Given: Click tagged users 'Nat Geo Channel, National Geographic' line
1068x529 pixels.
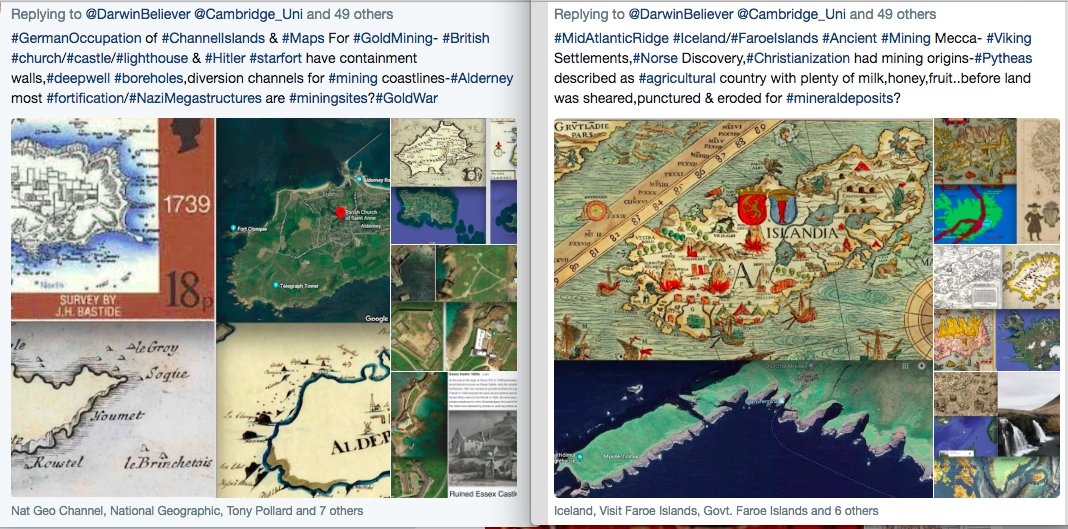Looking at the screenshot, I should (187, 510).
